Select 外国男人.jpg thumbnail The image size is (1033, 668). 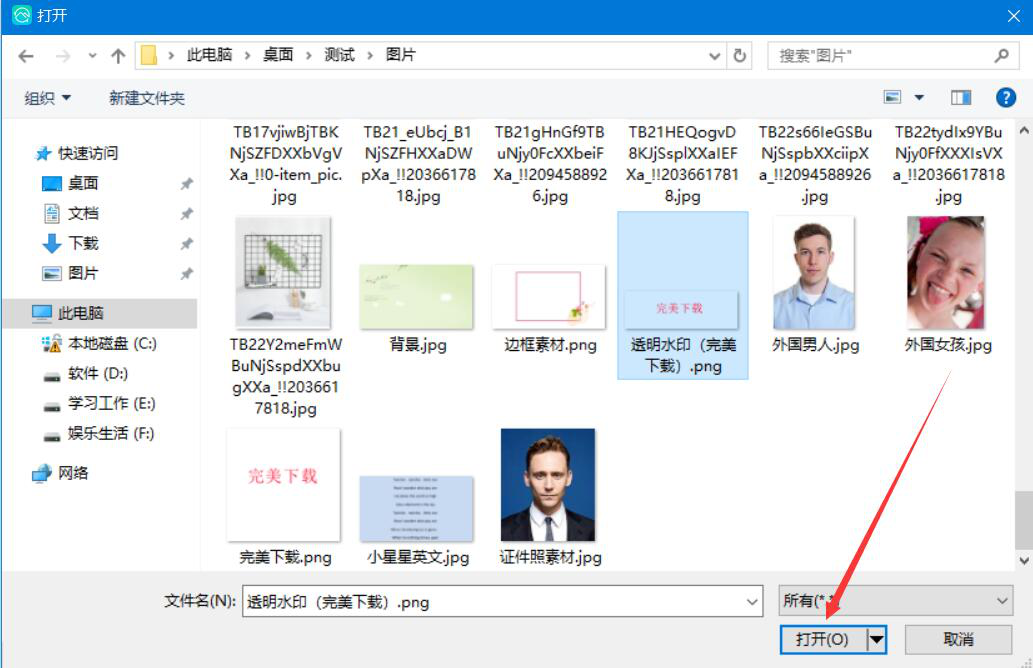tap(814, 272)
